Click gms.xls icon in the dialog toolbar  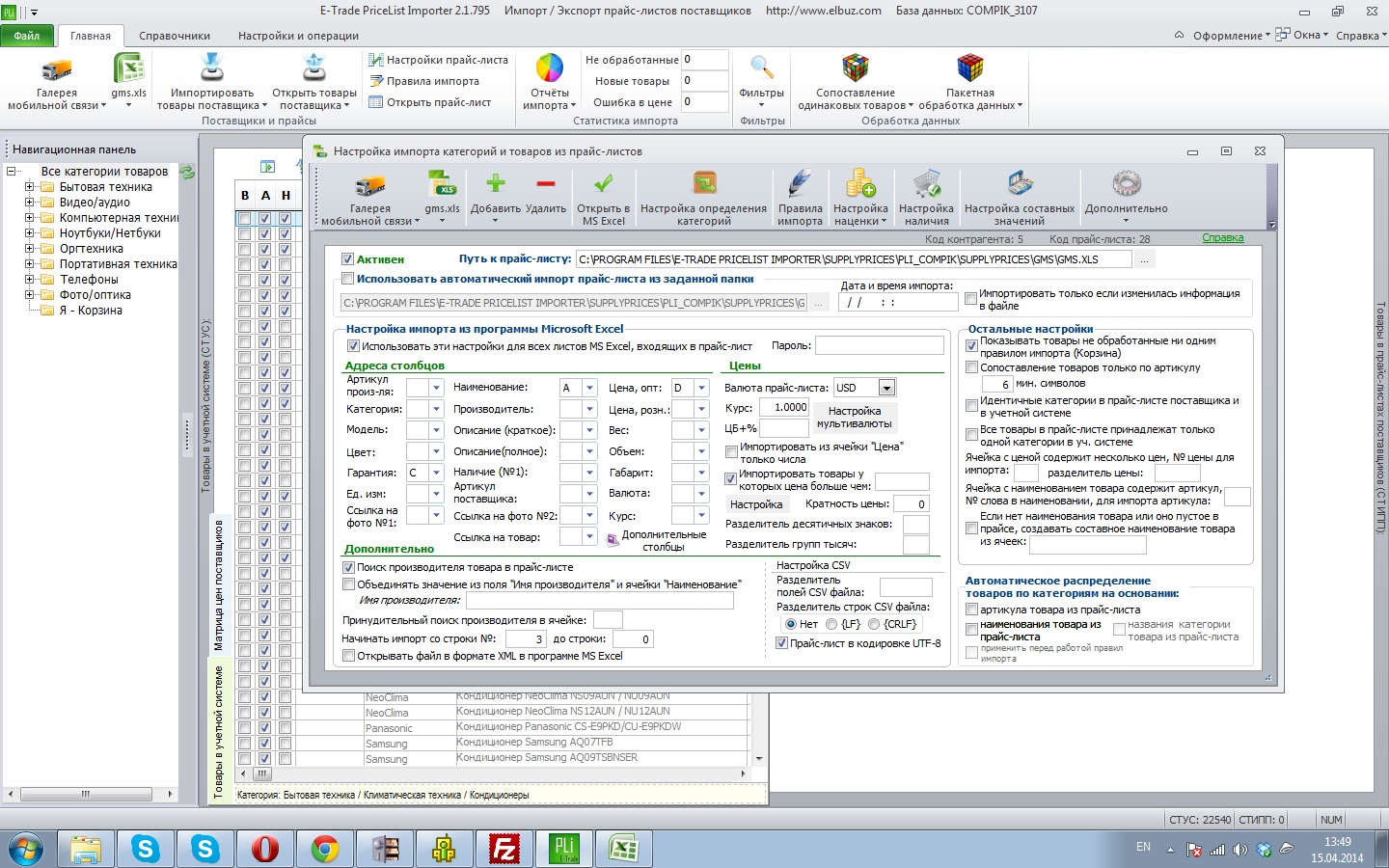(442, 183)
